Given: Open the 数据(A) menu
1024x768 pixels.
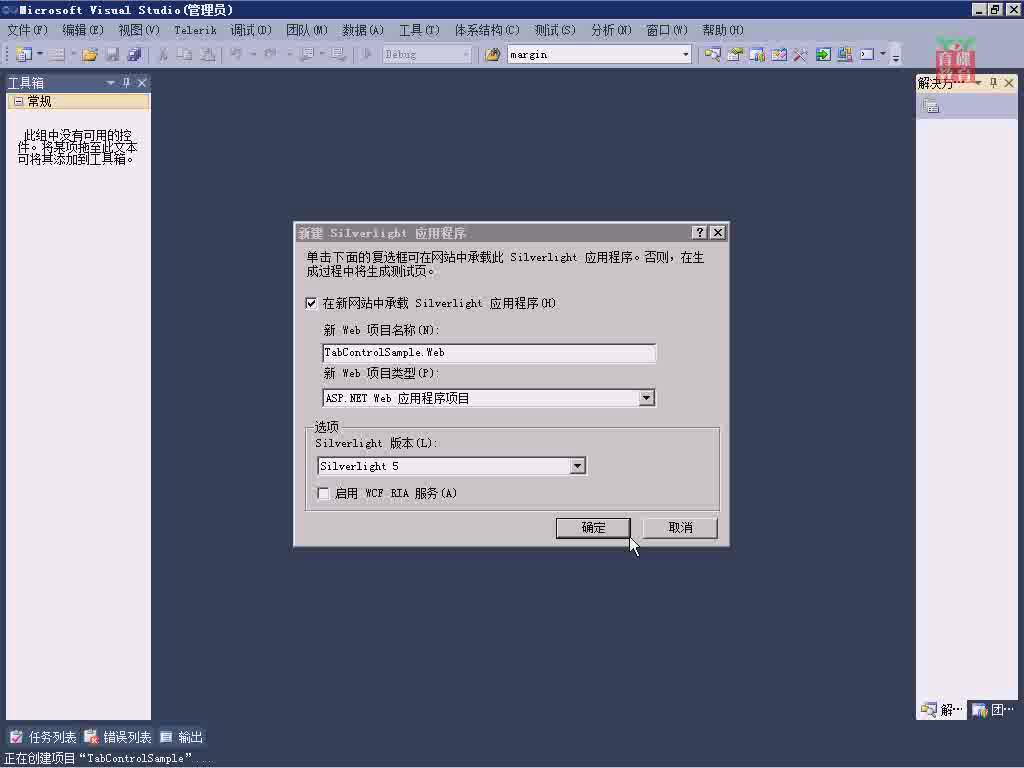Looking at the screenshot, I should 363,30.
